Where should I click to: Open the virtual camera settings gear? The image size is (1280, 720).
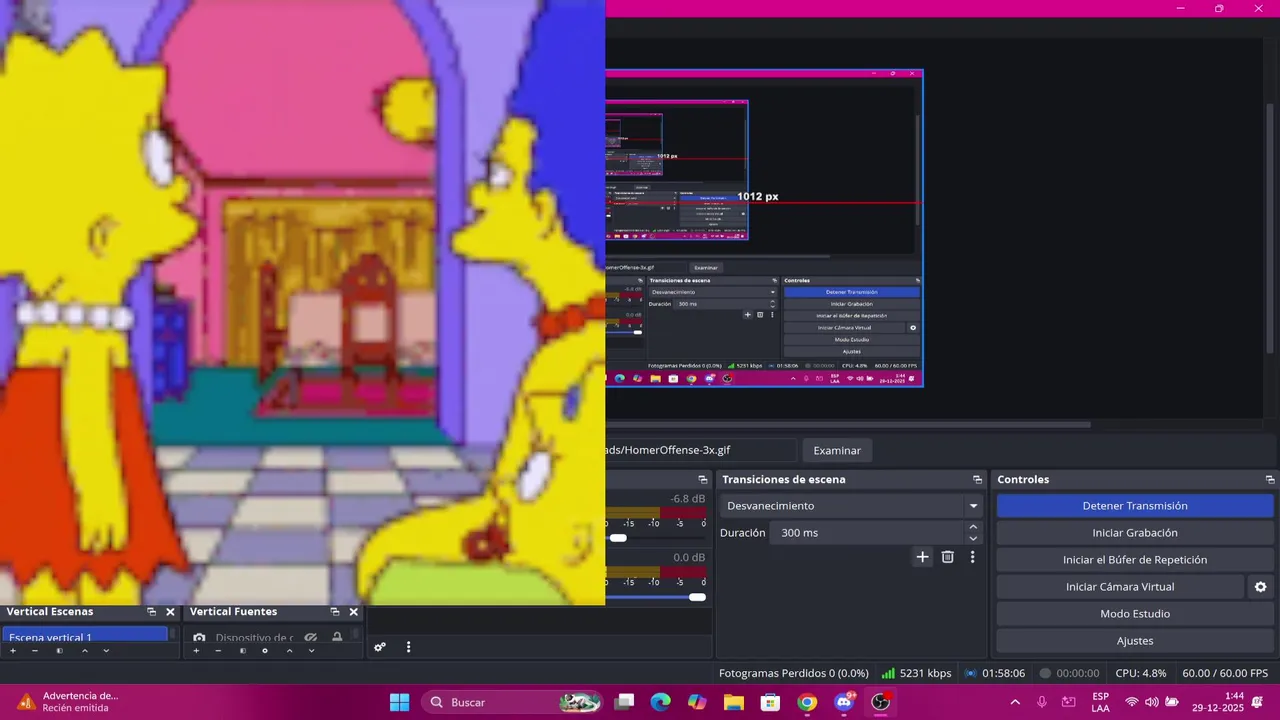pos(1260,587)
